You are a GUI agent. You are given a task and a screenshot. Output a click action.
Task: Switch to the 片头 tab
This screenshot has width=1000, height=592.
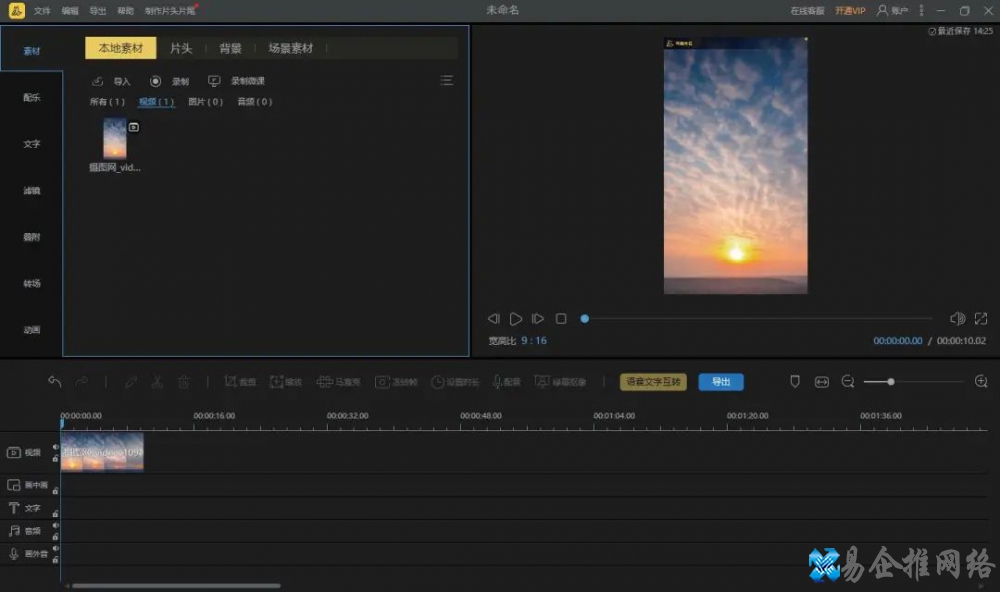181,47
